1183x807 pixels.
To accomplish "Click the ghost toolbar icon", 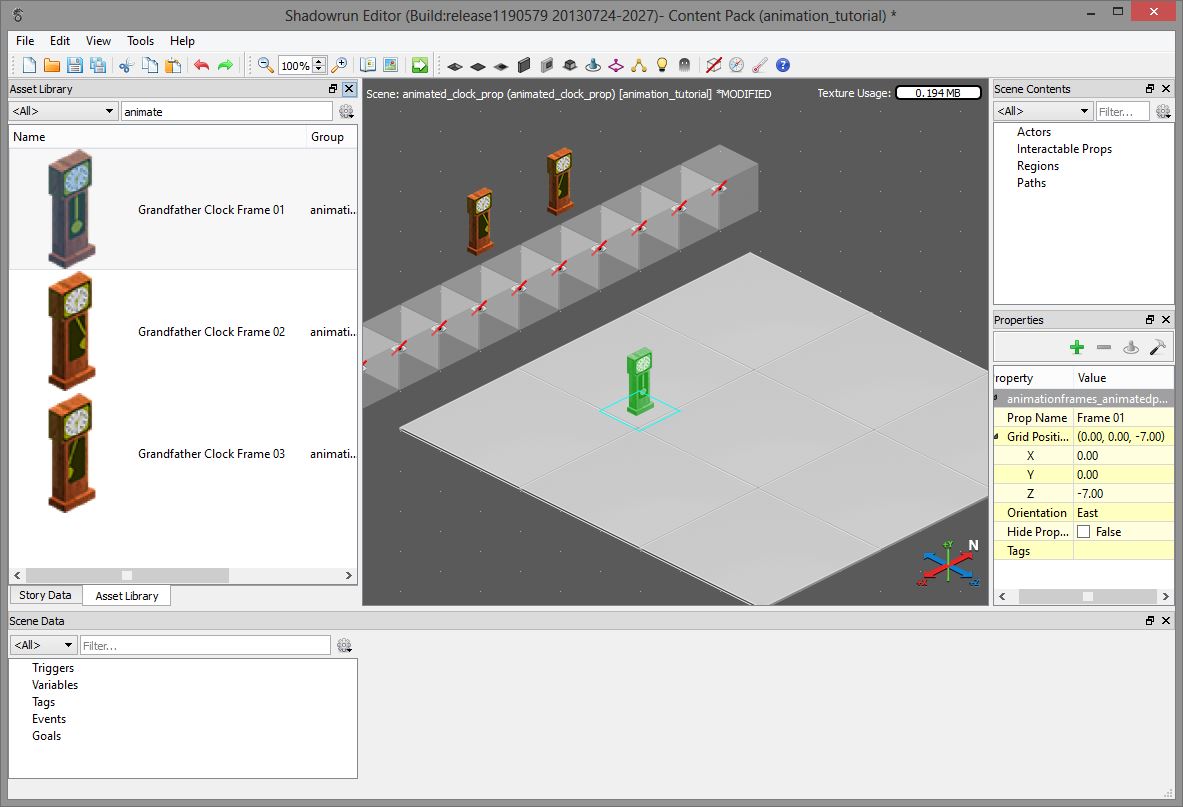I will coord(684,66).
